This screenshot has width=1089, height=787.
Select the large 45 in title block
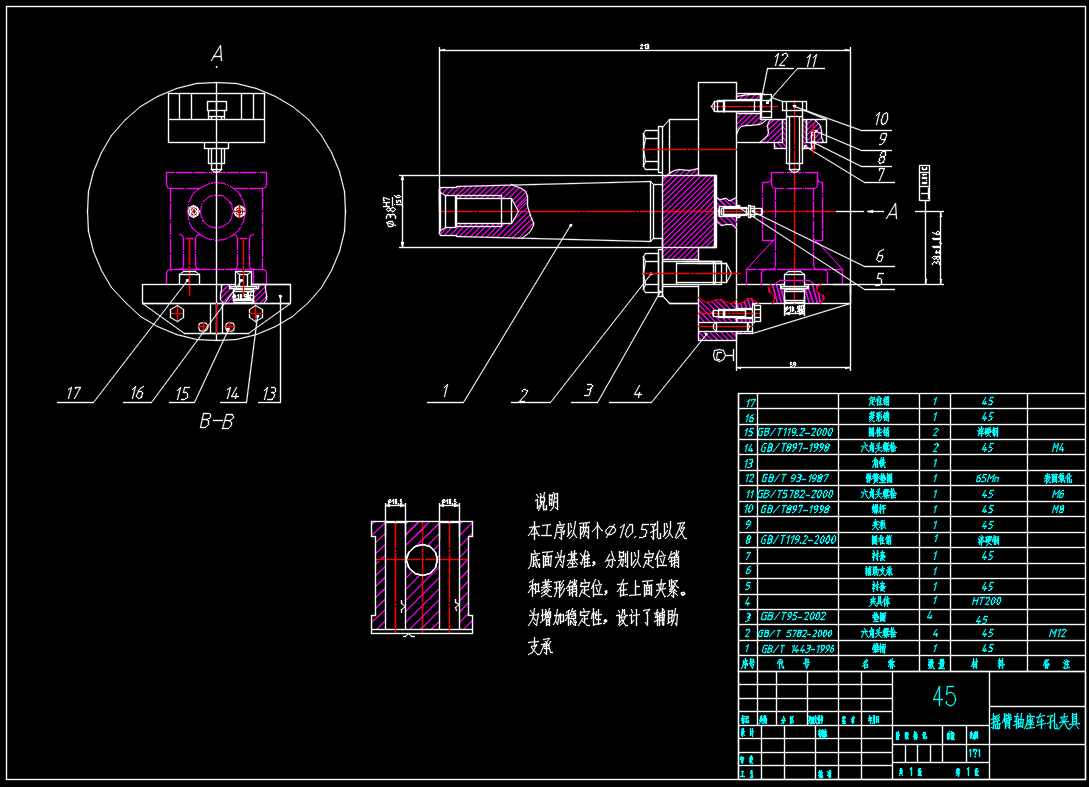coord(943,697)
